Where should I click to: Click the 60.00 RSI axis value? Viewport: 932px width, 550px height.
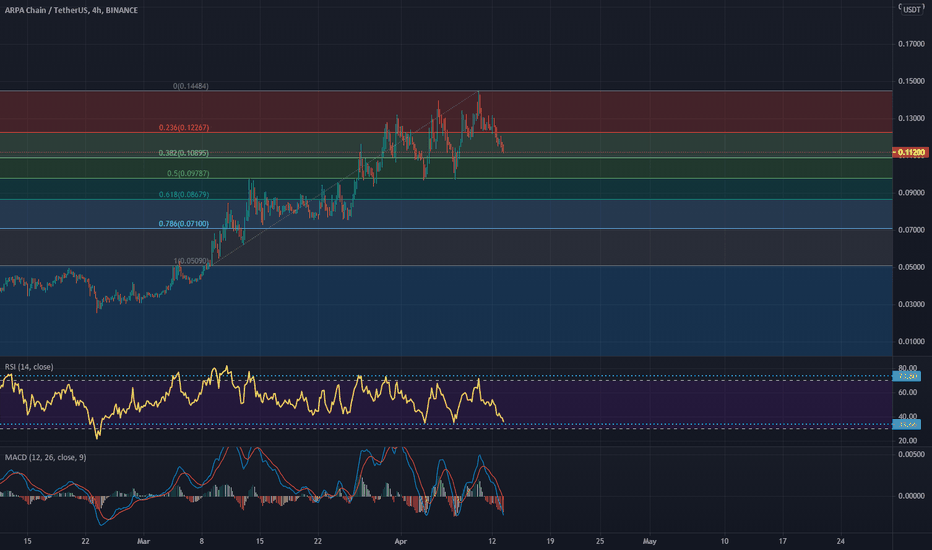click(x=908, y=392)
